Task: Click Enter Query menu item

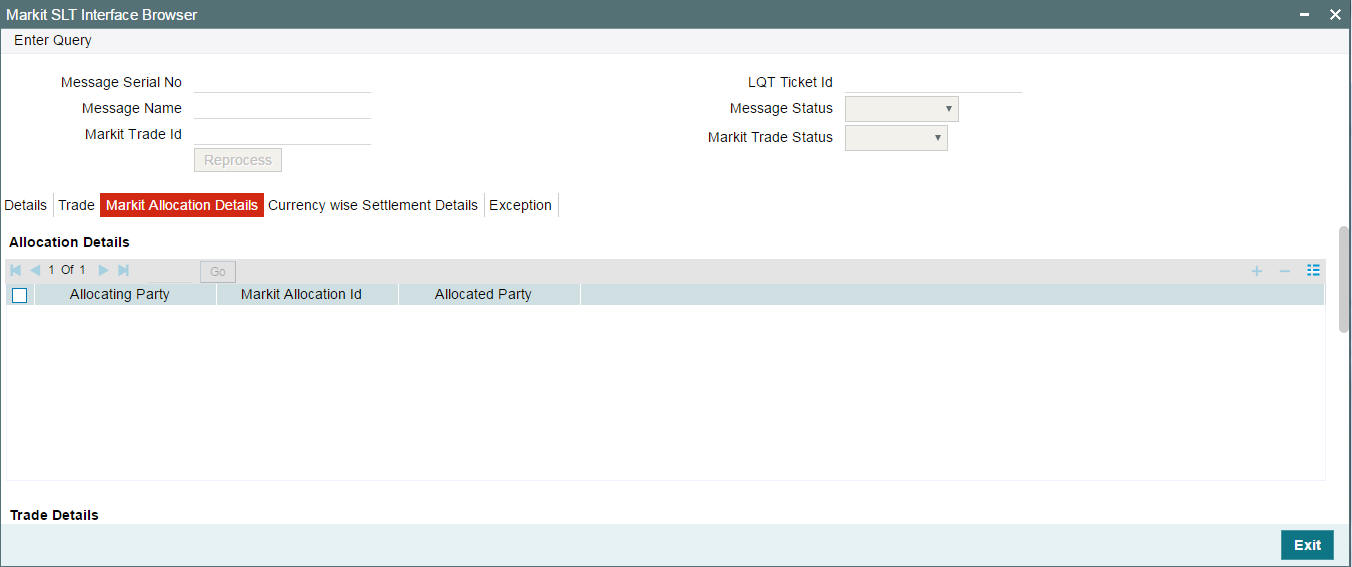Action: click(53, 41)
